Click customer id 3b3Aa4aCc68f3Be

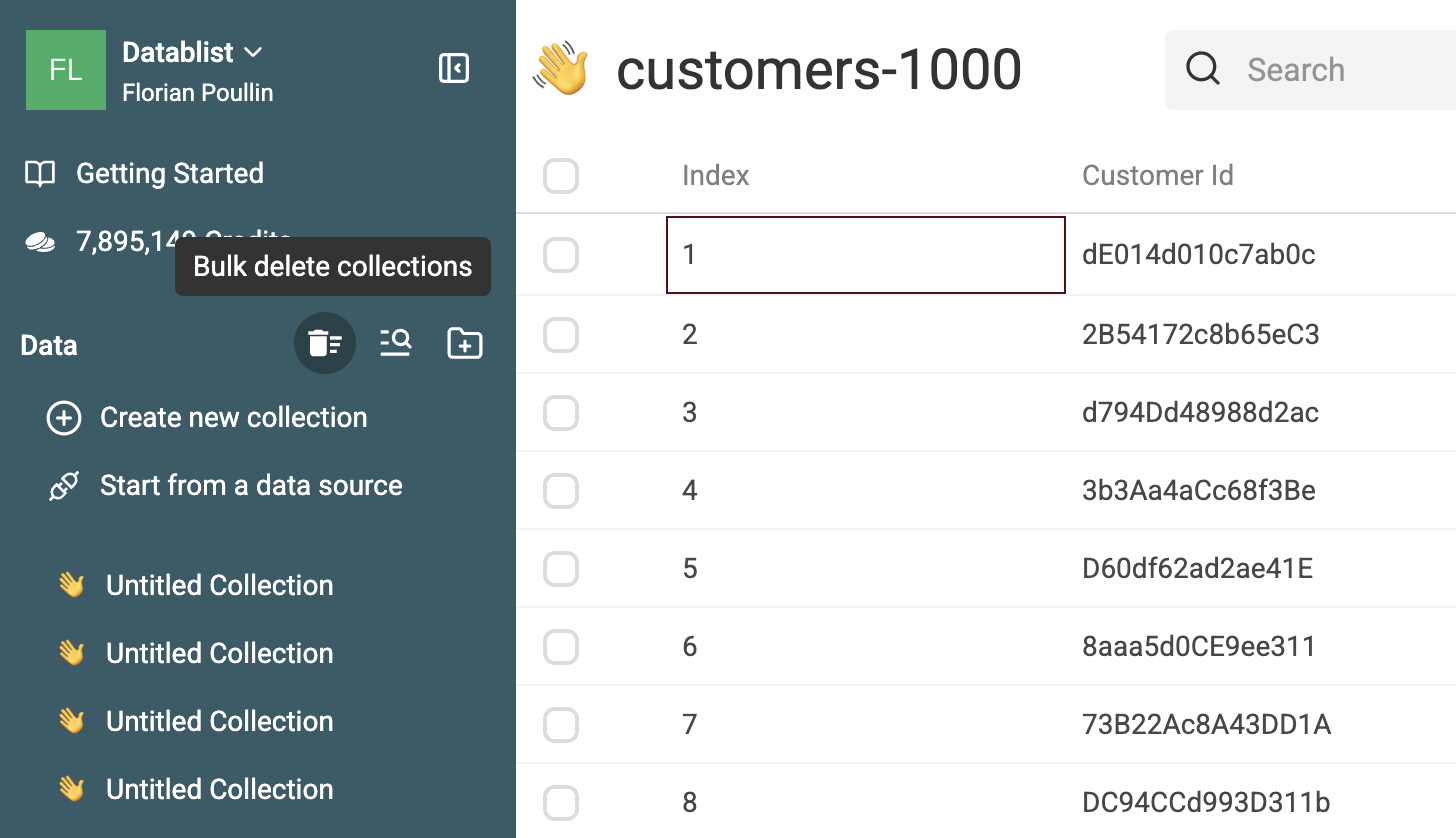coord(1199,490)
